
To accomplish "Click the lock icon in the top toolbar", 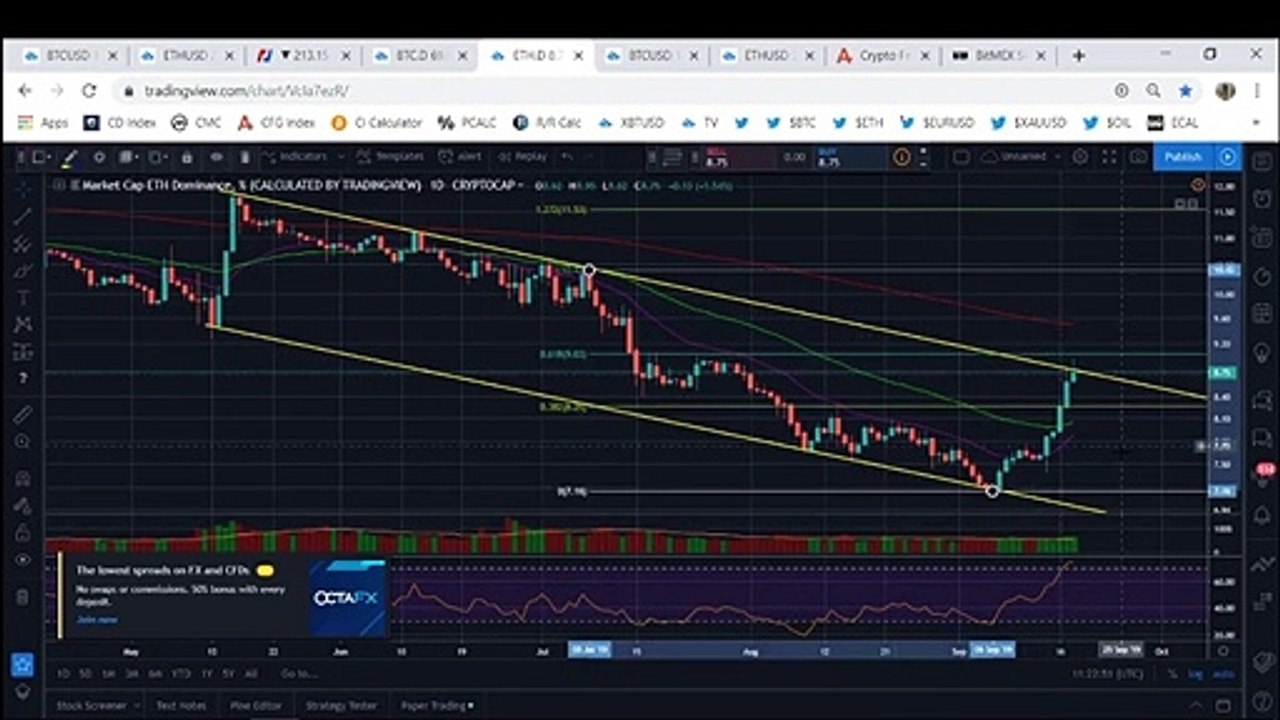I will pos(186,157).
